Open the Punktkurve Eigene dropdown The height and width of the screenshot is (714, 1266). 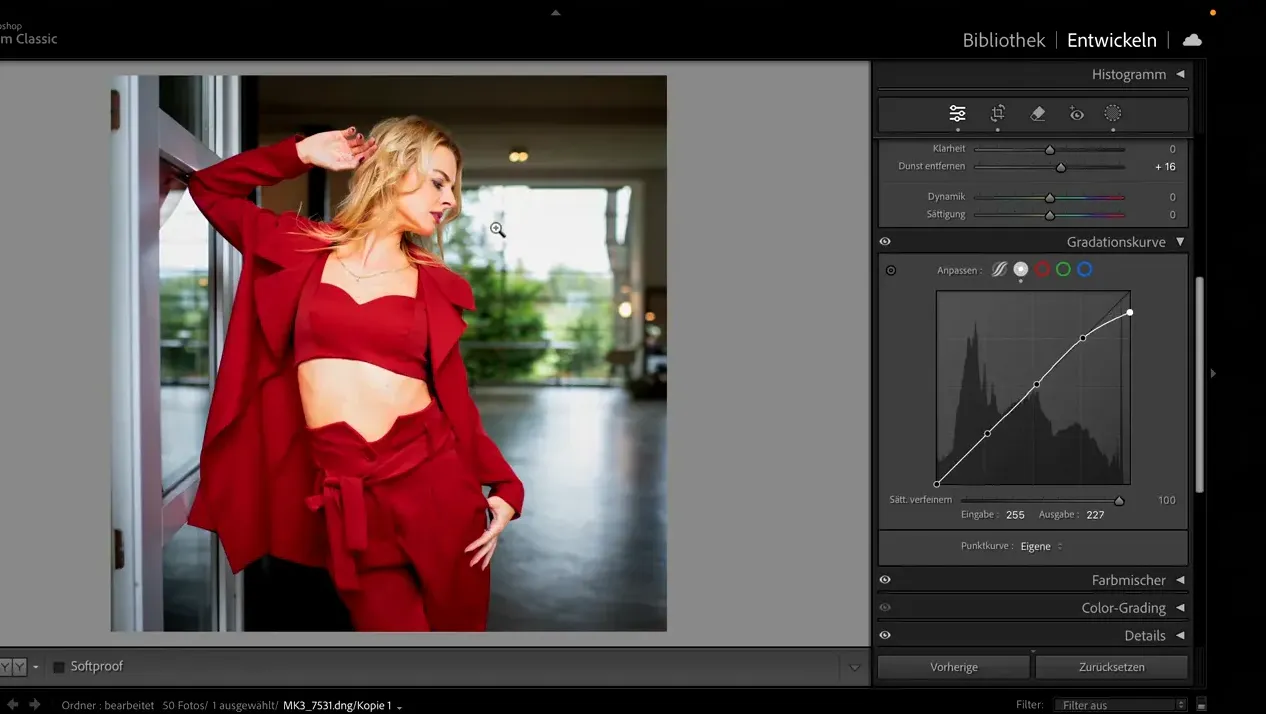tap(1038, 546)
